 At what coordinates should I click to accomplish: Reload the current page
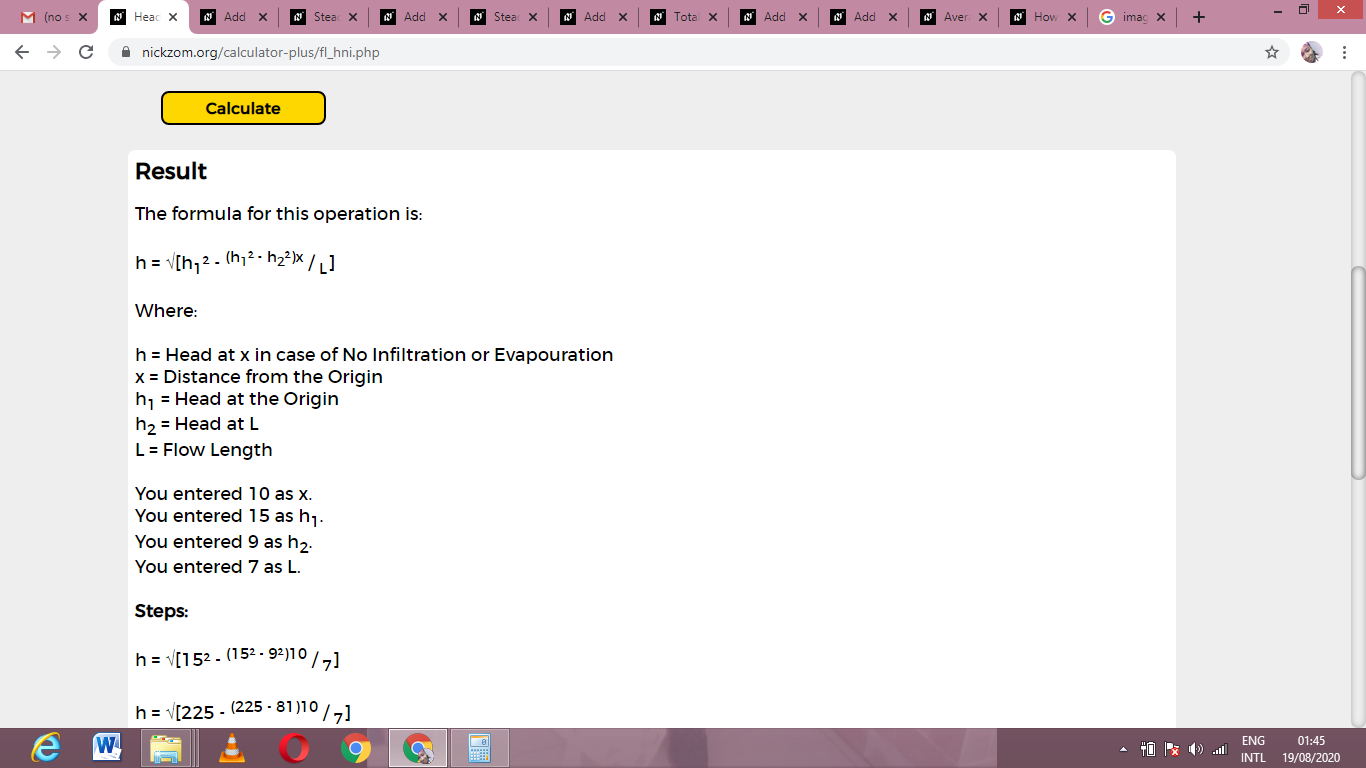(86, 52)
